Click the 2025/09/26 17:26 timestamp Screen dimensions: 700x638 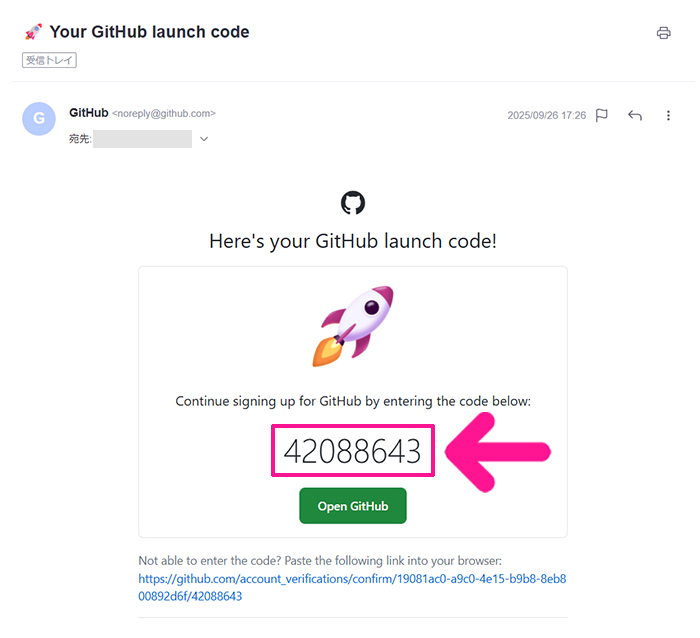546,115
